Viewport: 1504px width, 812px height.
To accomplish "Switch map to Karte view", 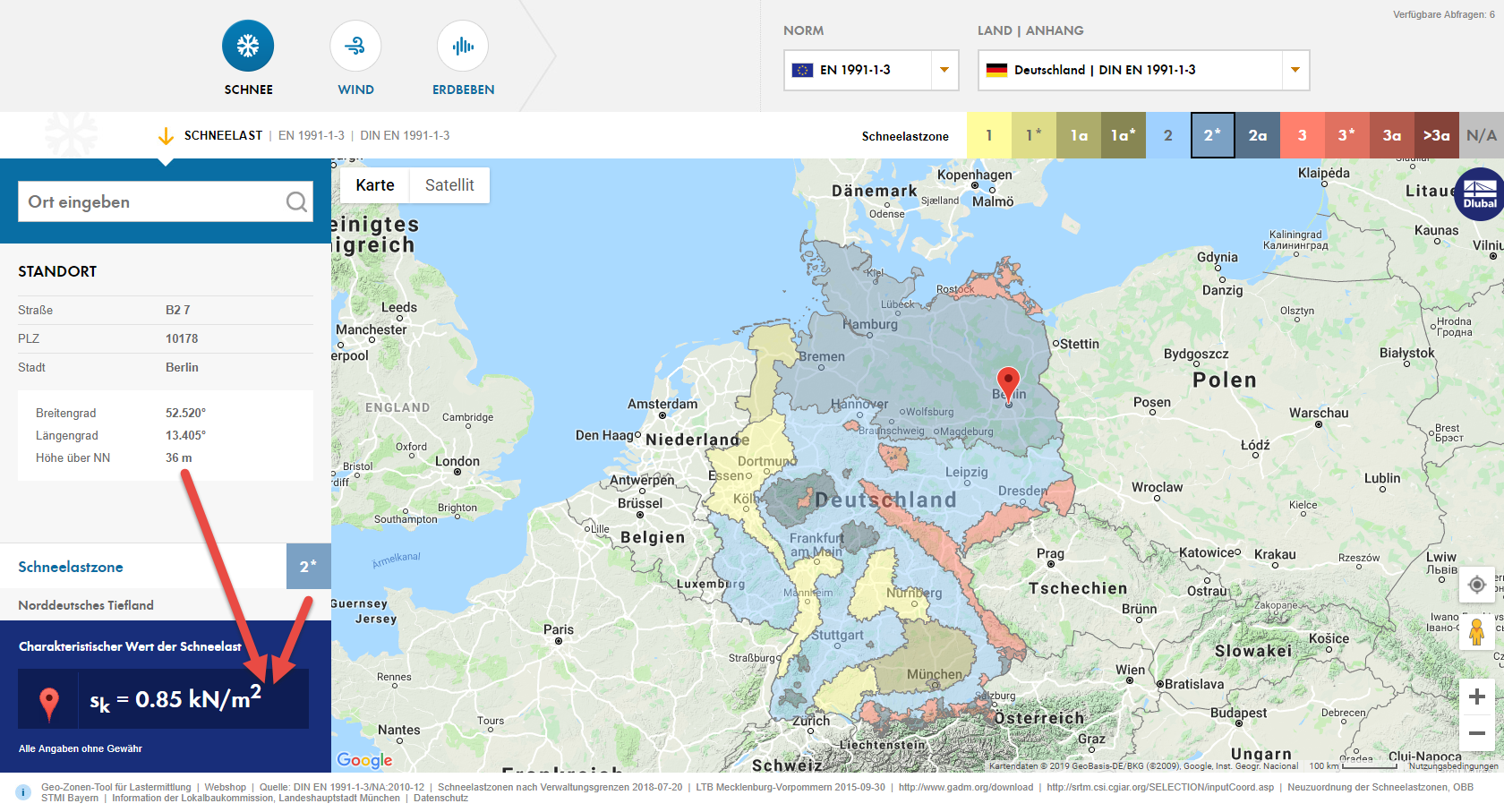I will (x=374, y=185).
